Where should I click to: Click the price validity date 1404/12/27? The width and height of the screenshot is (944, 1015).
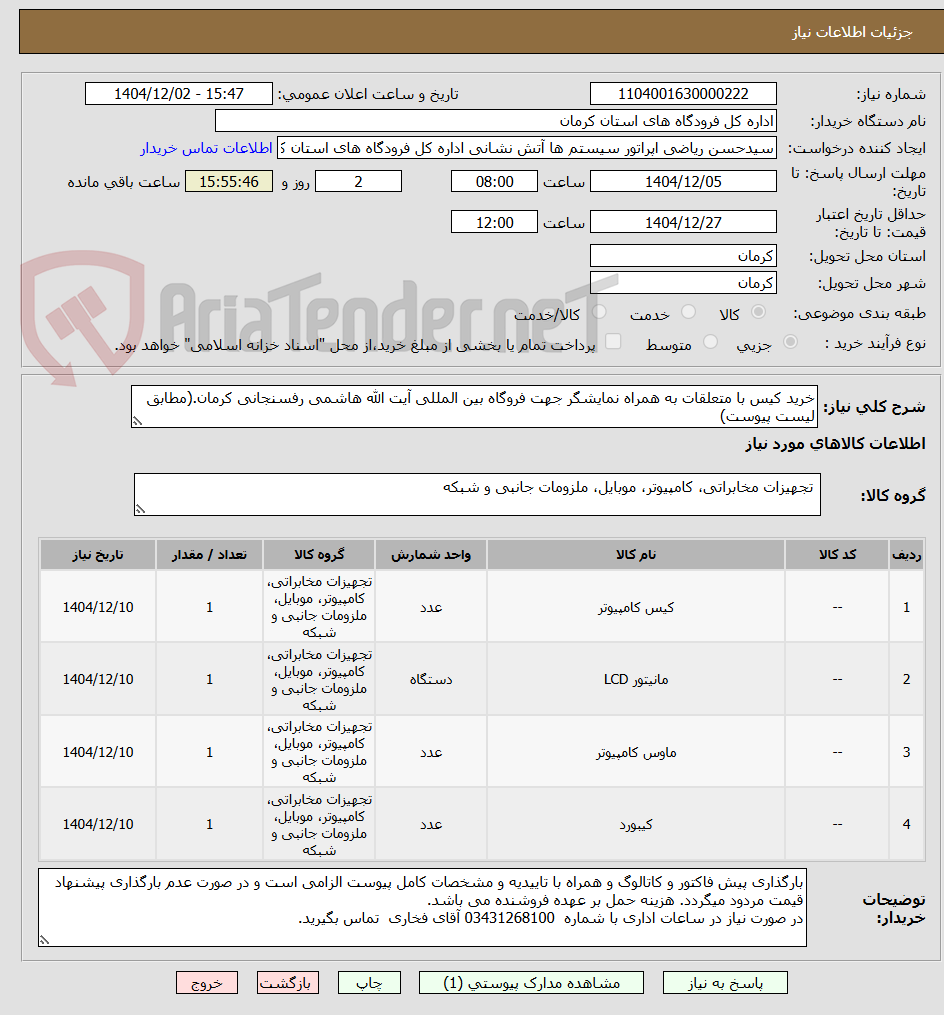tap(683, 222)
